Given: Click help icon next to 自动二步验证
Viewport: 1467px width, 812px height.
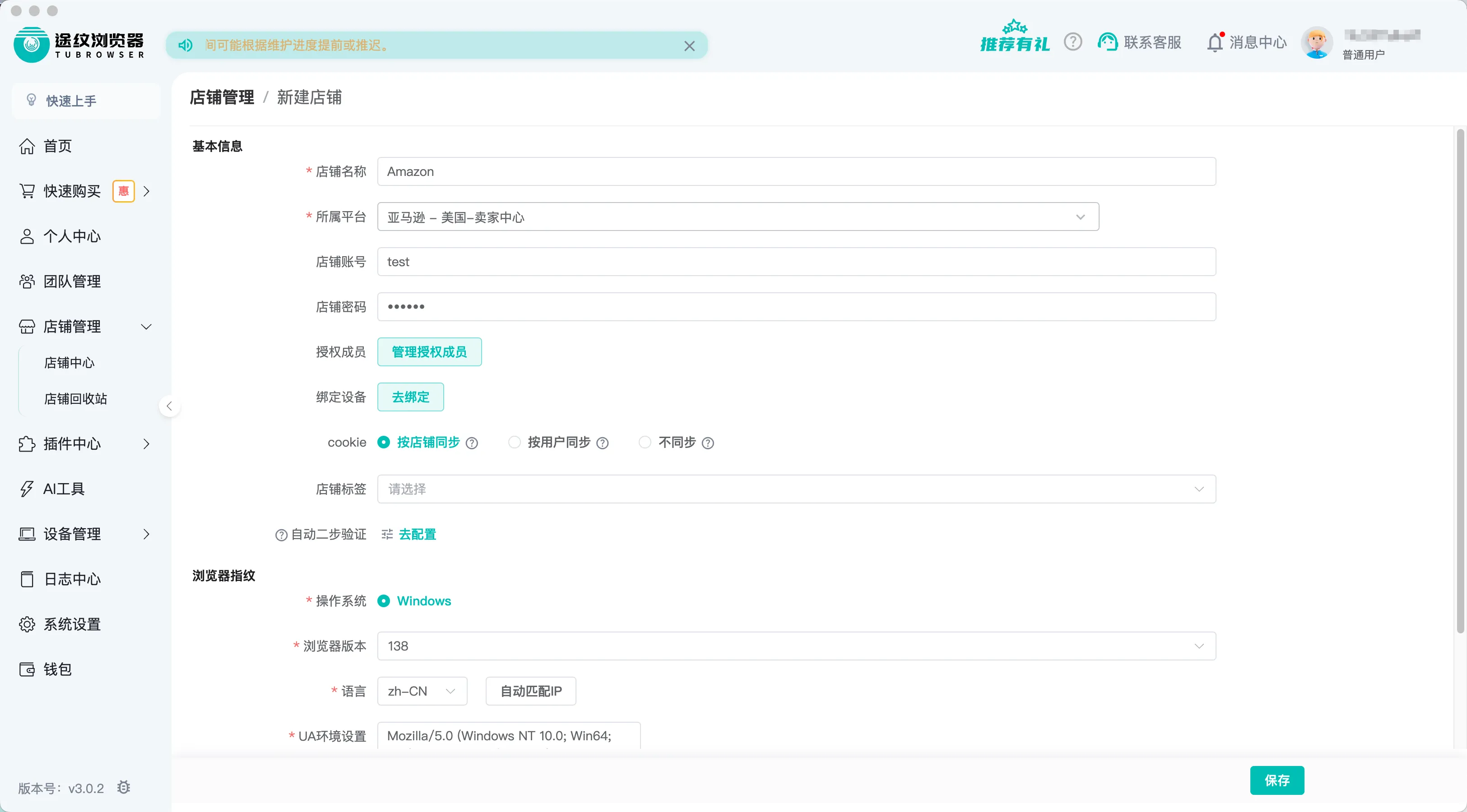Looking at the screenshot, I should pyautogui.click(x=281, y=535).
